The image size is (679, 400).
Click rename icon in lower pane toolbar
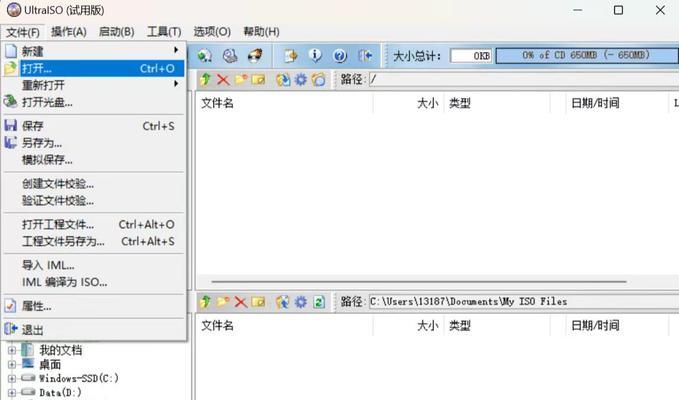[x=258, y=302]
